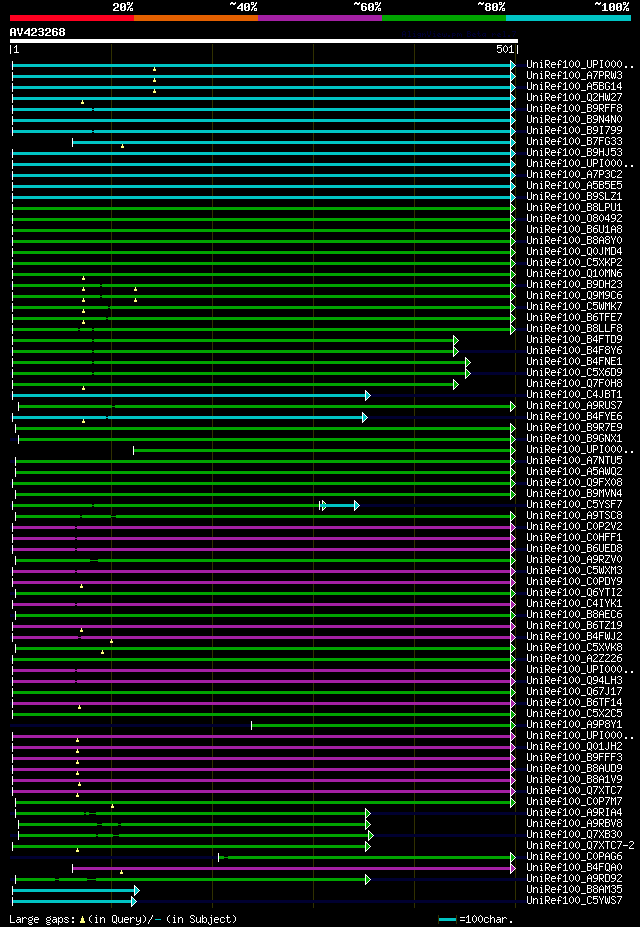Open the UniRef100_B9RFF8 hit label

574,109
